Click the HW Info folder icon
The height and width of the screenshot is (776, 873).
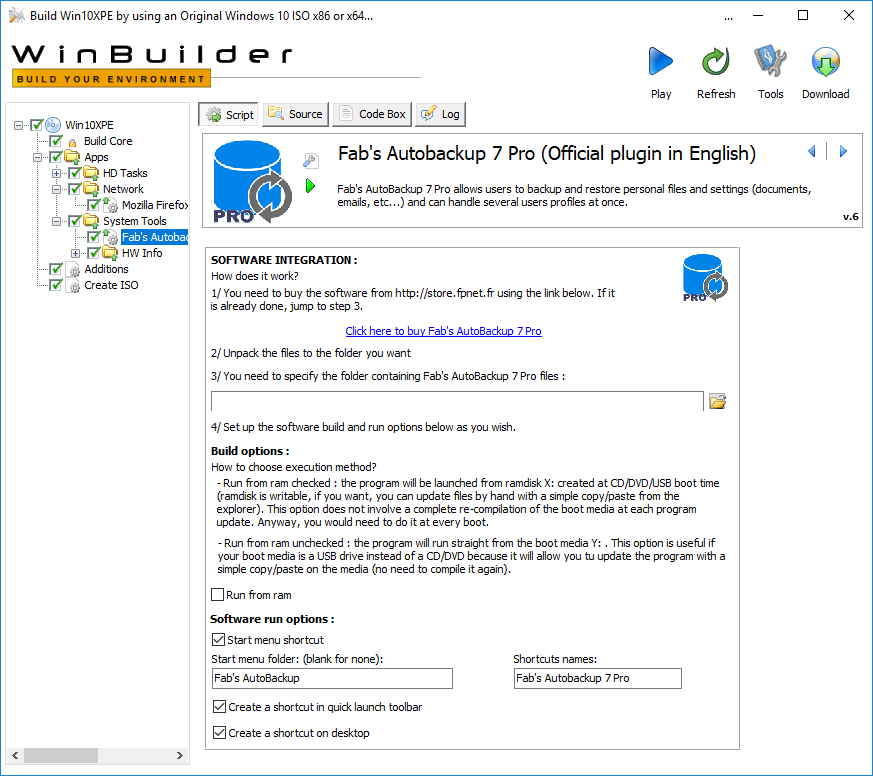tap(110, 253)
